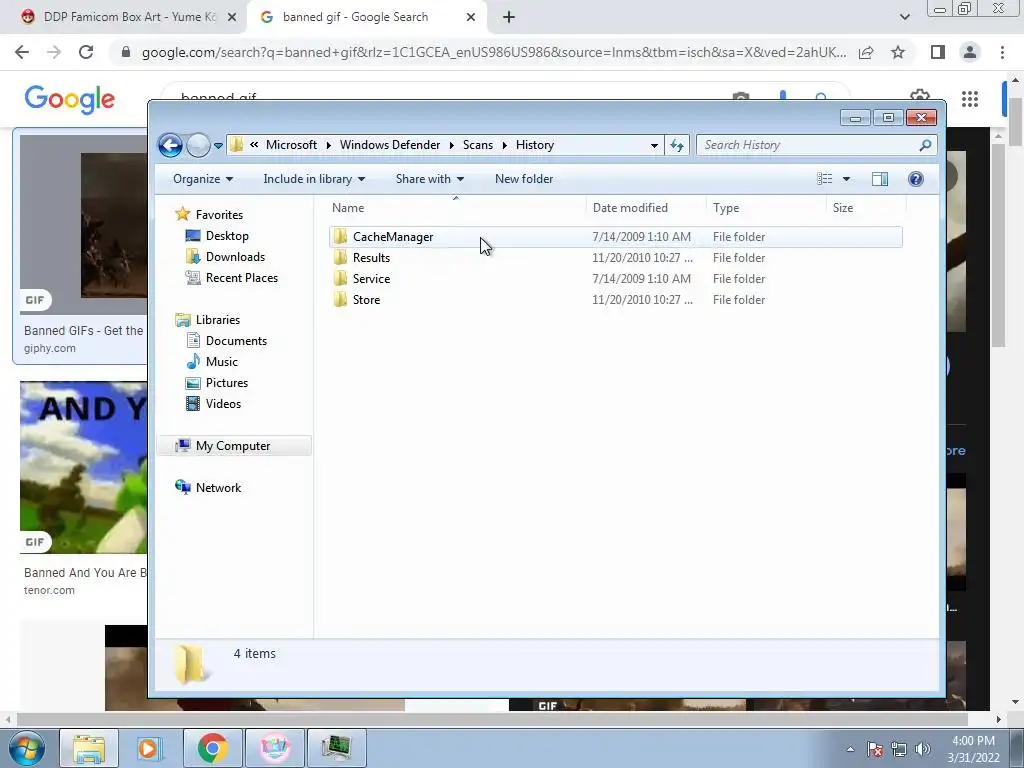Expand the address bar previous locations dropdown
Image resolution: width=1024 pixels, height=768 pixels.
[x=654, y=145]
